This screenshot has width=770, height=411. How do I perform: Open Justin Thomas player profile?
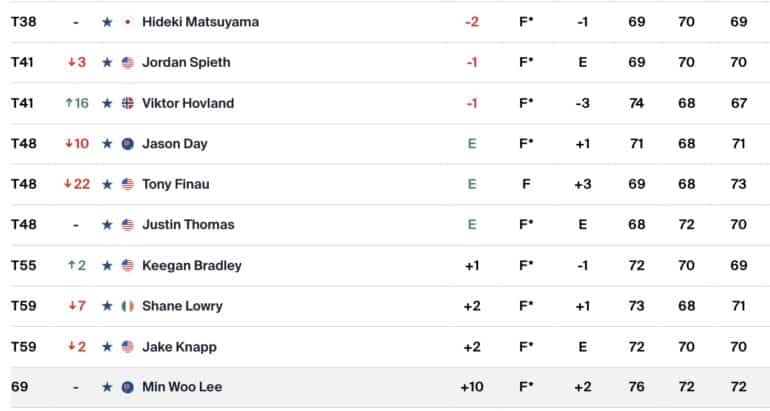188,224
